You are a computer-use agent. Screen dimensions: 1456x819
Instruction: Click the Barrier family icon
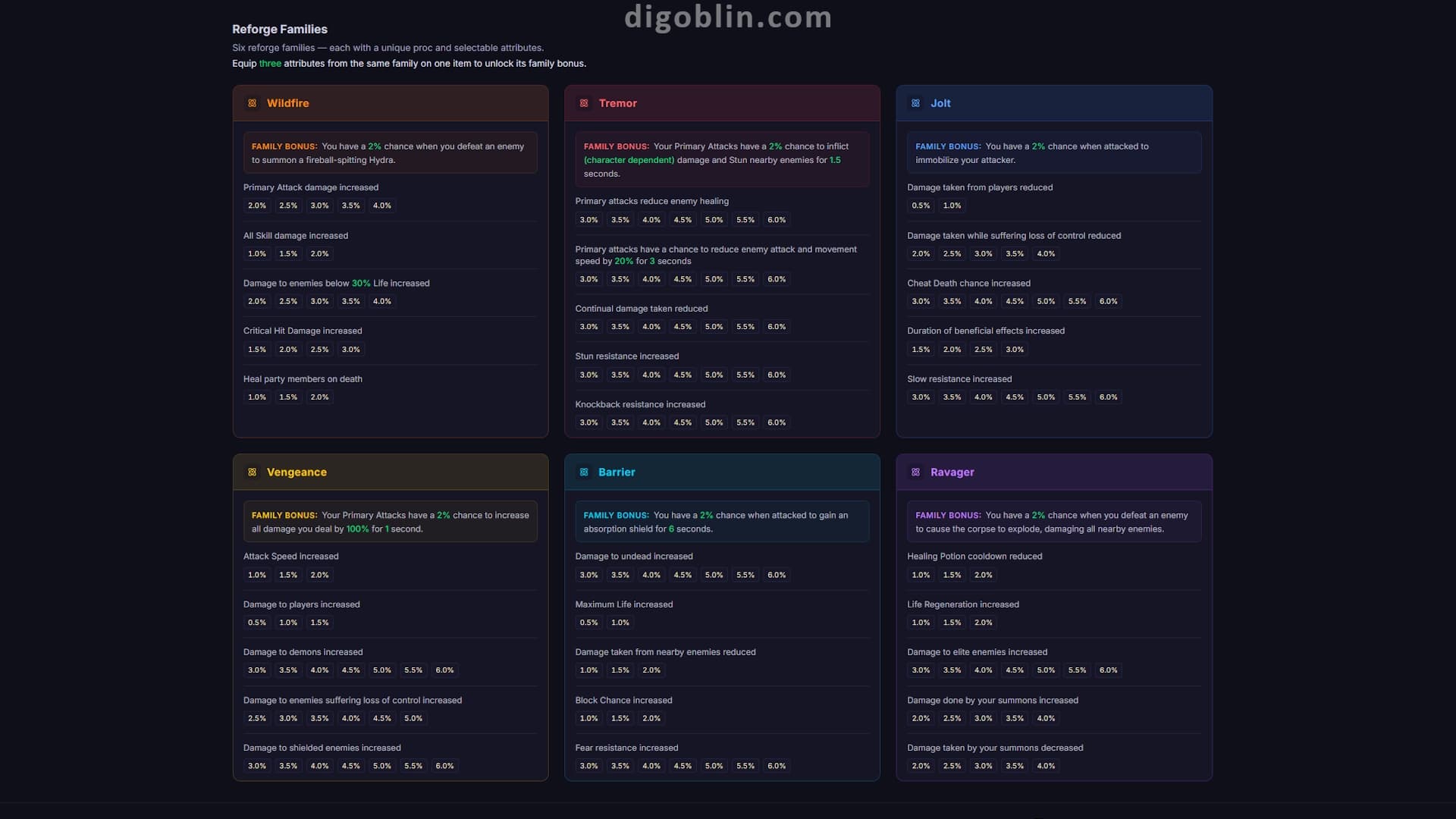point(584,472)
